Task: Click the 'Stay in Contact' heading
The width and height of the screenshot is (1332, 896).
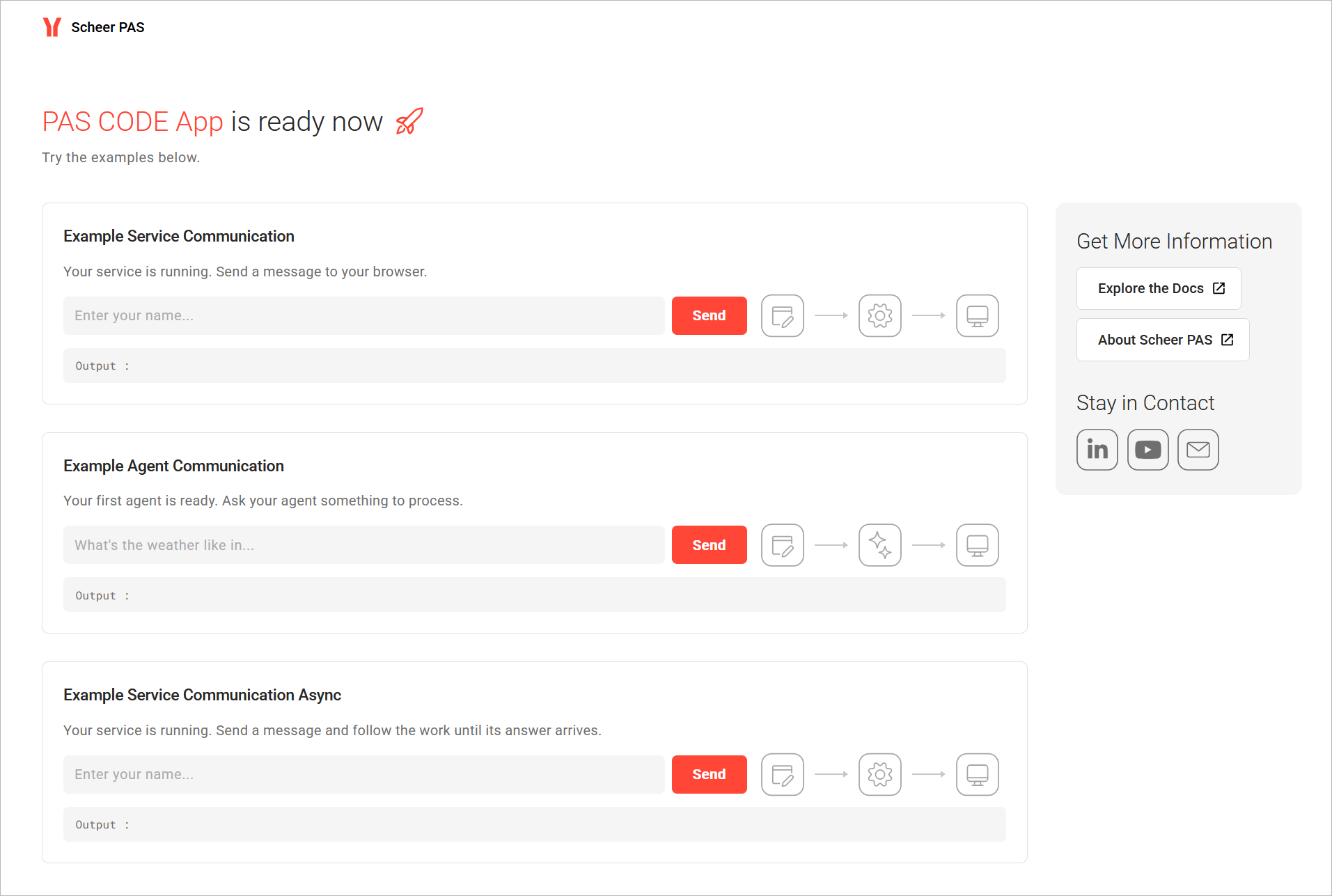Action: tap(1145, 402)
